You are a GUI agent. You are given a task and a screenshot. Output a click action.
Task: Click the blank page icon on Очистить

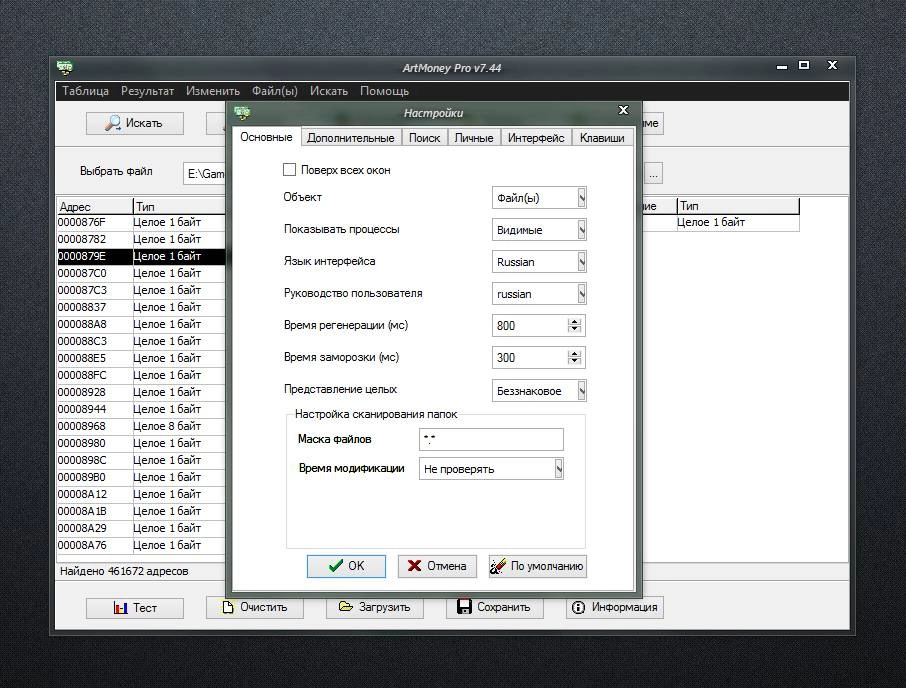(228, 607)
